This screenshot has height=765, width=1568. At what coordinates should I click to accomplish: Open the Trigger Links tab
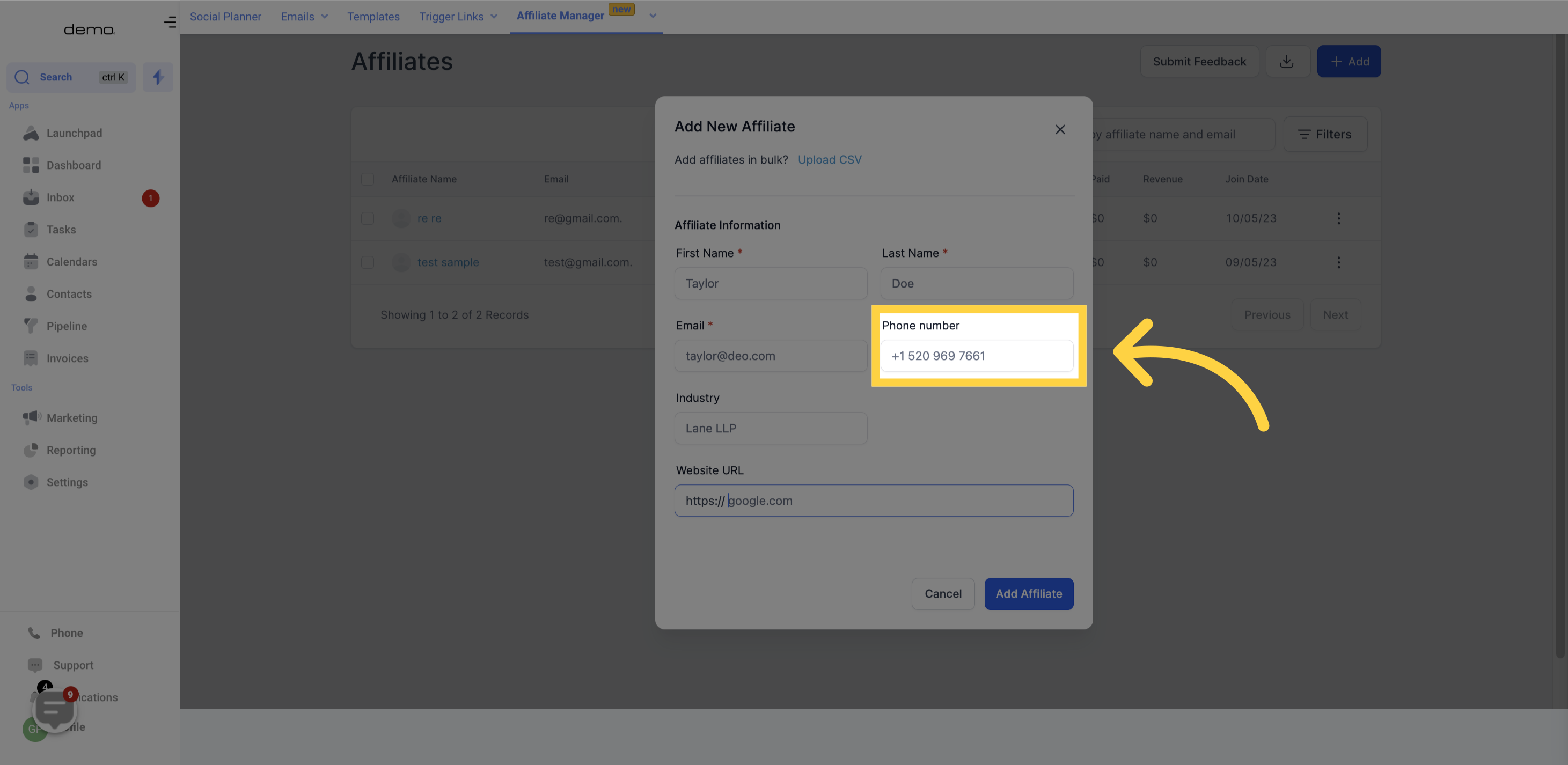pyautogui.click(x=451, y=17)
